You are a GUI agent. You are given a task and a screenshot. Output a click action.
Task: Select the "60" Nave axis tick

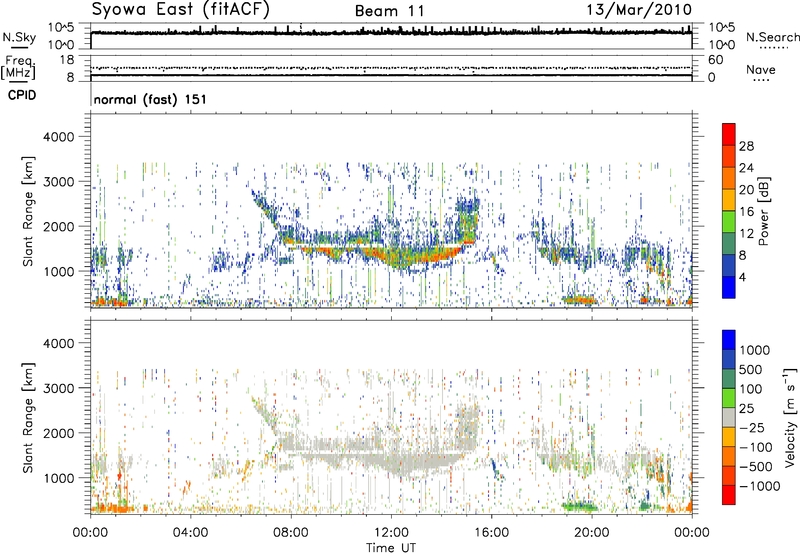pos(715,60)
